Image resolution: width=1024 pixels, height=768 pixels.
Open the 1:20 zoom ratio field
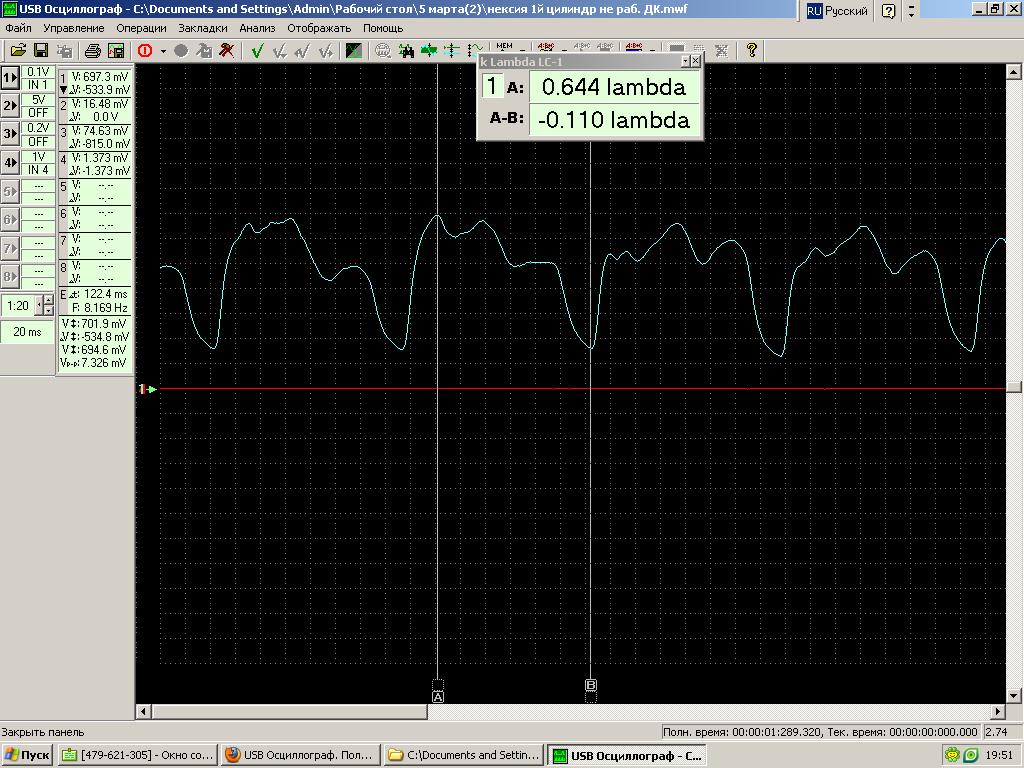18,306
